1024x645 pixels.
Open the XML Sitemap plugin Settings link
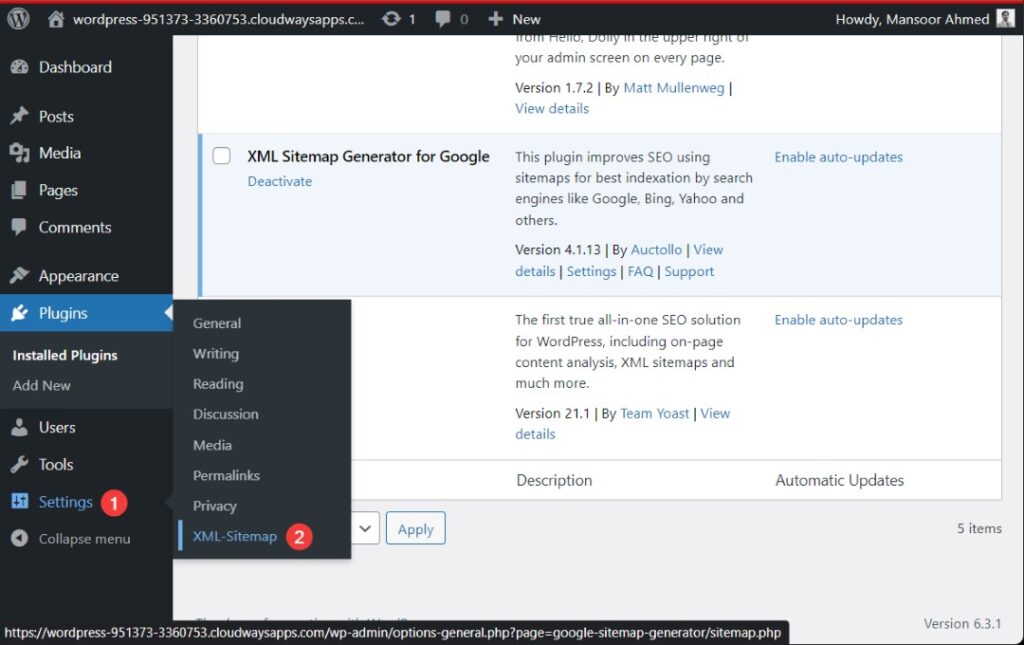[591, 271]
